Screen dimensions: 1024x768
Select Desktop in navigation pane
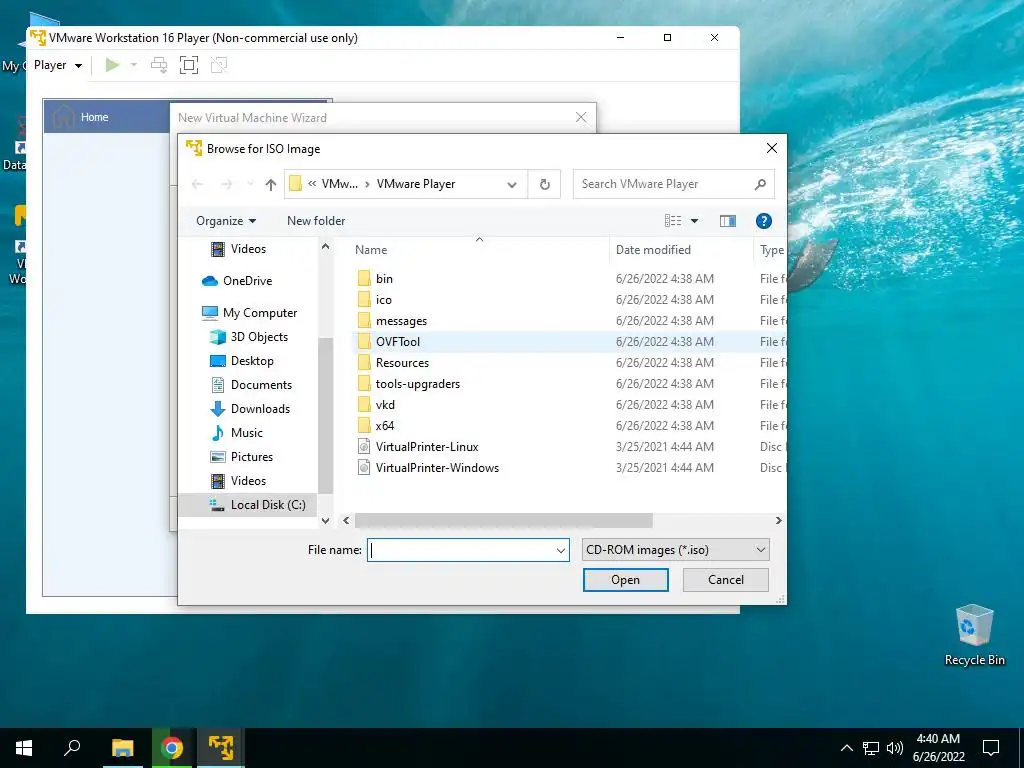click(x=251, y=361)
